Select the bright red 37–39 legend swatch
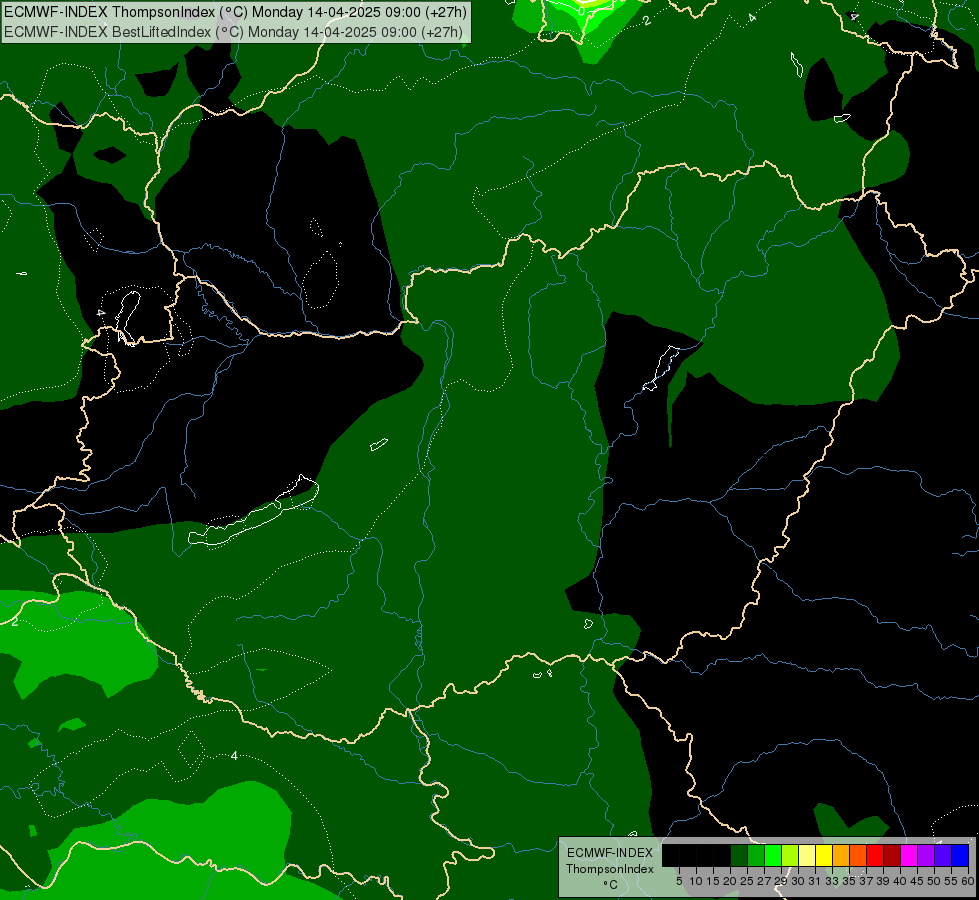979x900 pixels. [875, 855]
